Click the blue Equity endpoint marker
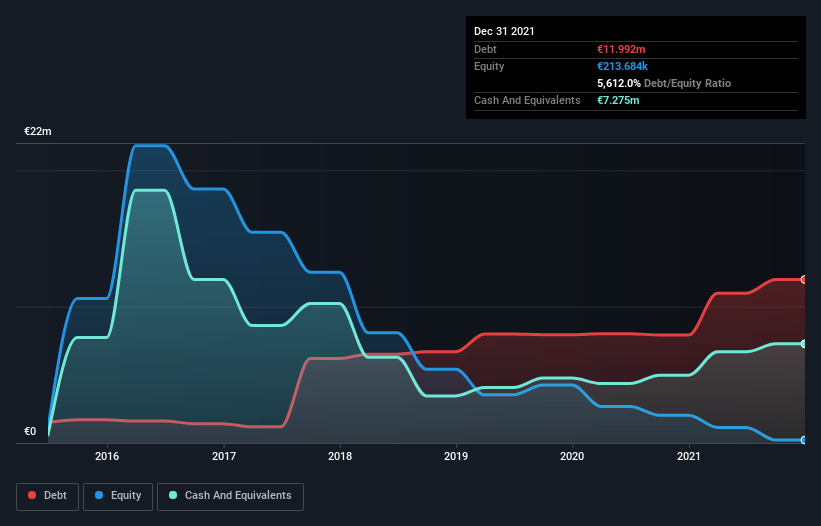Screen dimensions: 821x526 pyautogui.click(x=804, y=440)
